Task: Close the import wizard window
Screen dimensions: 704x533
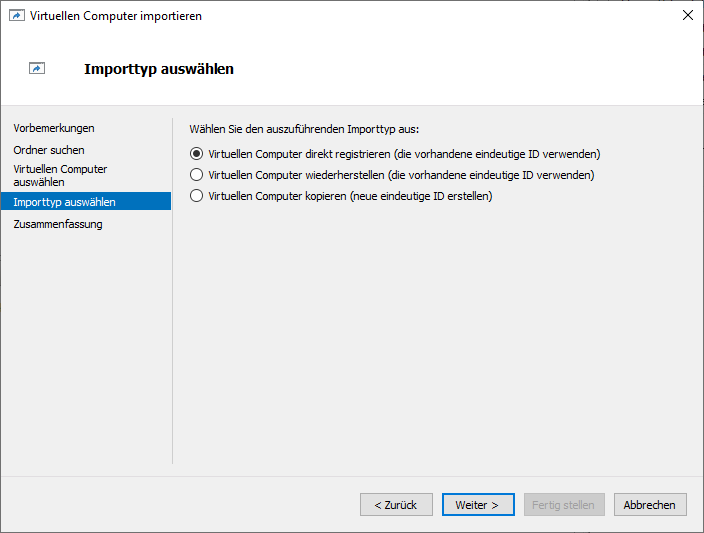Action: (687, 15)
